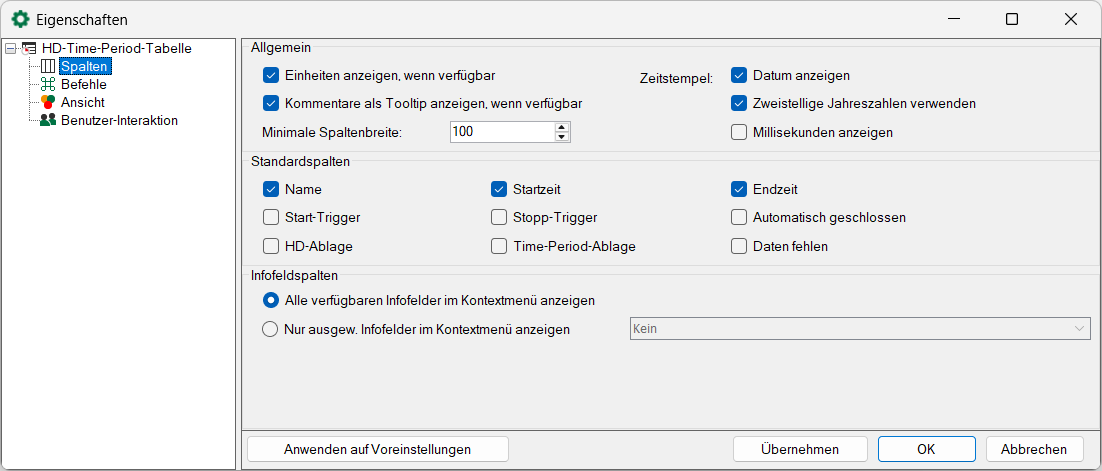Screen dimensions: 1102x471
Task: Select Nur ausgew. Infofelder radio button
Action: pos(270,329)
